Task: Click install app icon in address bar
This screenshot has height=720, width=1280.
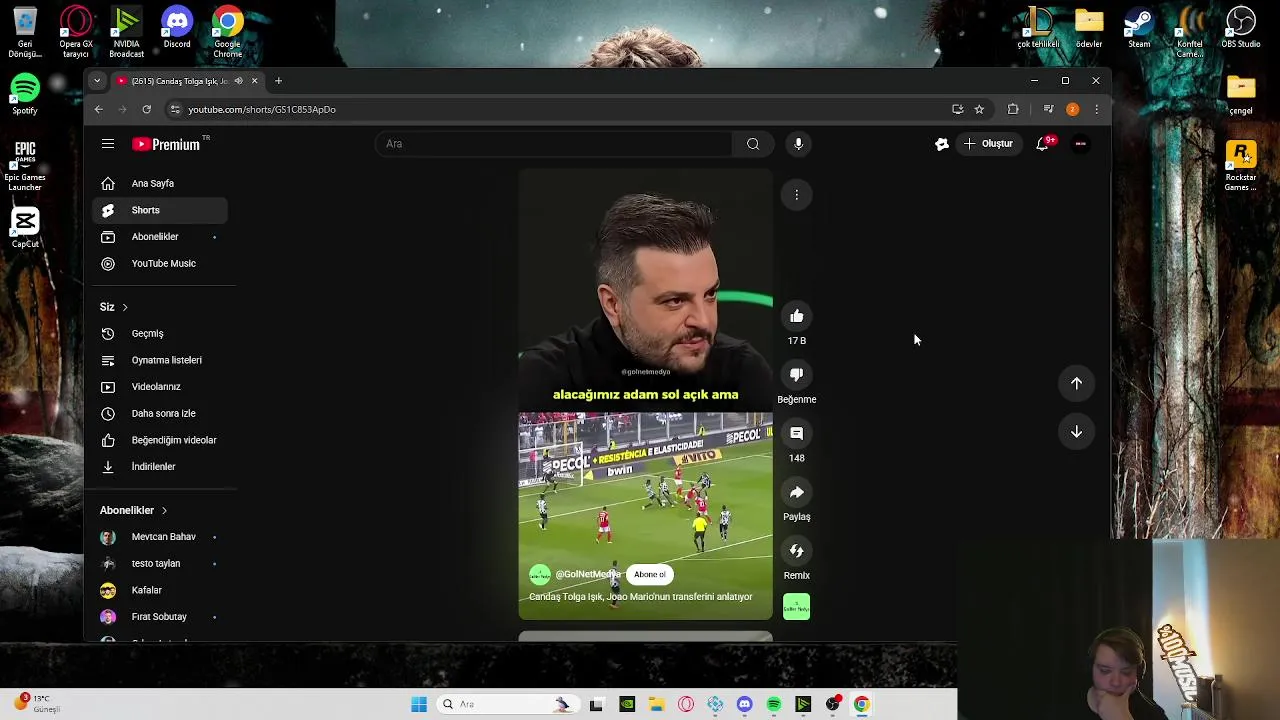Action: pyautogui.click(x=957, y=109)
